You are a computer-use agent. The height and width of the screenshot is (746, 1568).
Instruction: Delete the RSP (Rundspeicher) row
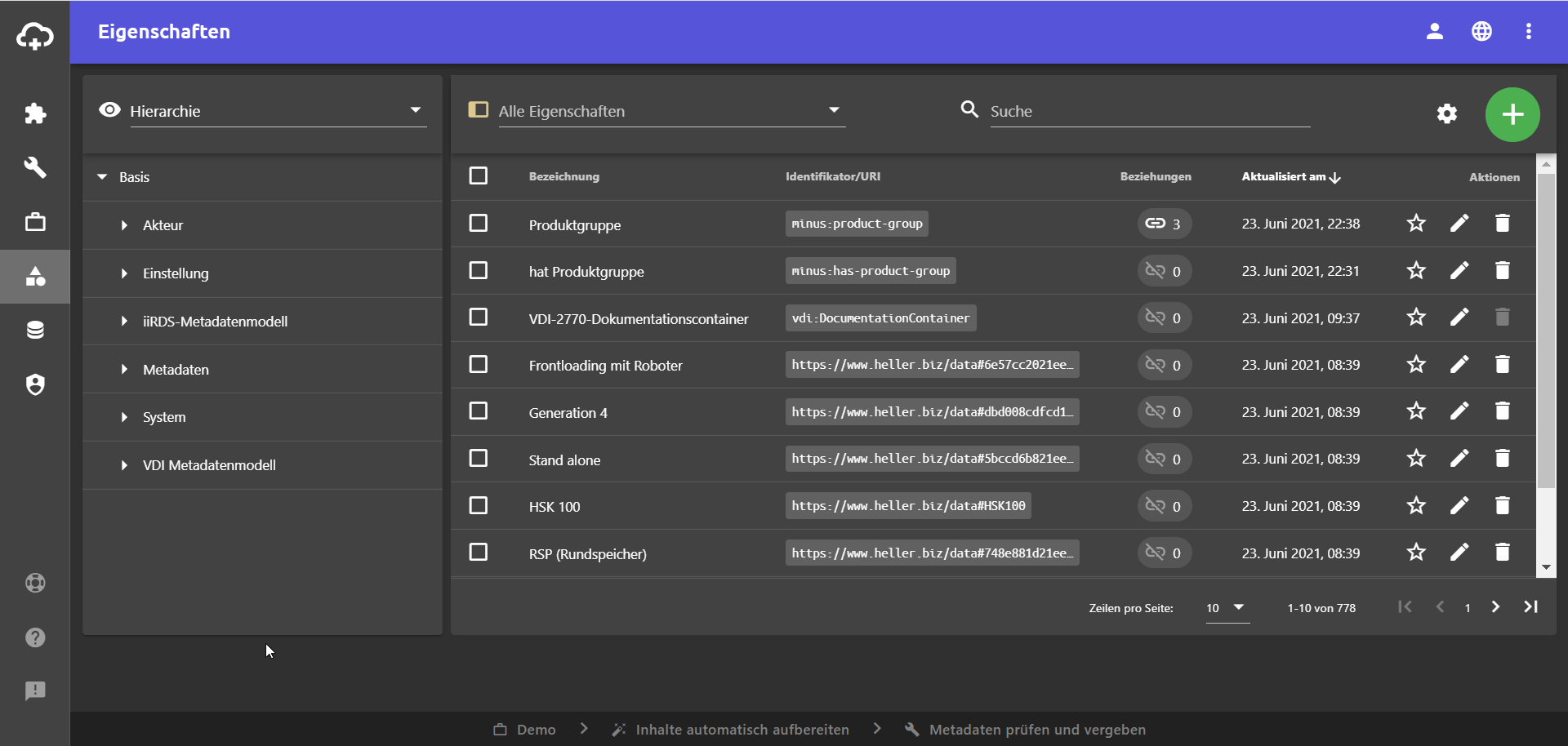coord(1502,553)
